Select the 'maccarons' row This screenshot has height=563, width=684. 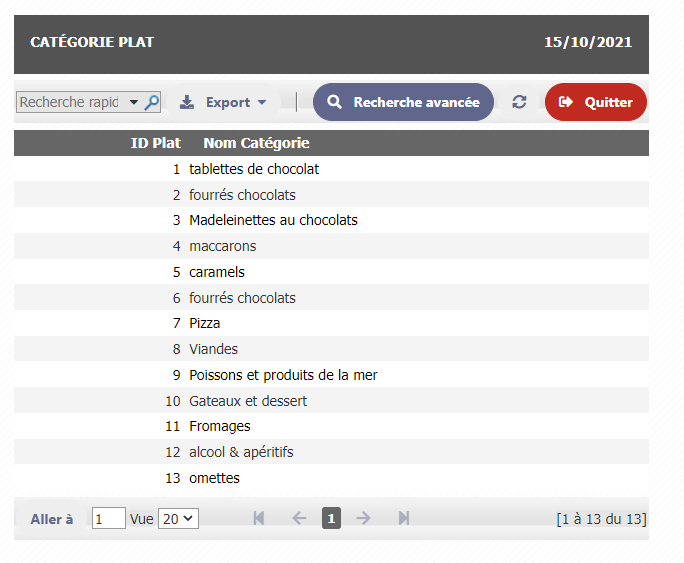[x=331, y=246]
